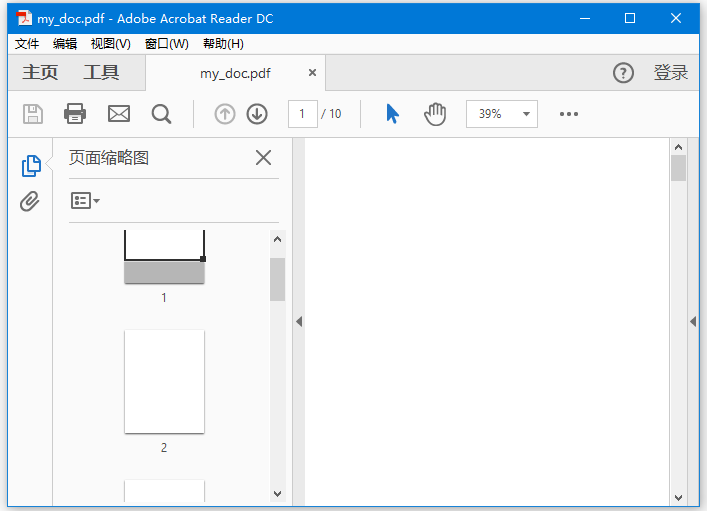Open zoom level dropdown arrow
The height and width of the screenshot is (511, 707).
click(526, 114)
